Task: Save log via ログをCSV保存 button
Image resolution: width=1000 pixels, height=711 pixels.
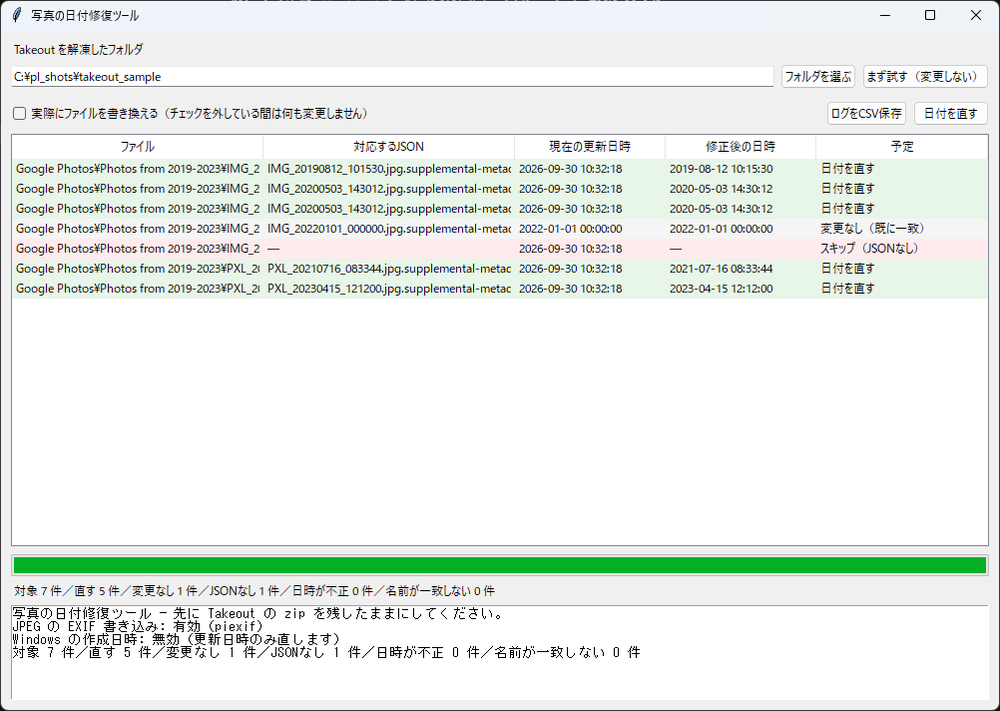Action: point(866,114)
